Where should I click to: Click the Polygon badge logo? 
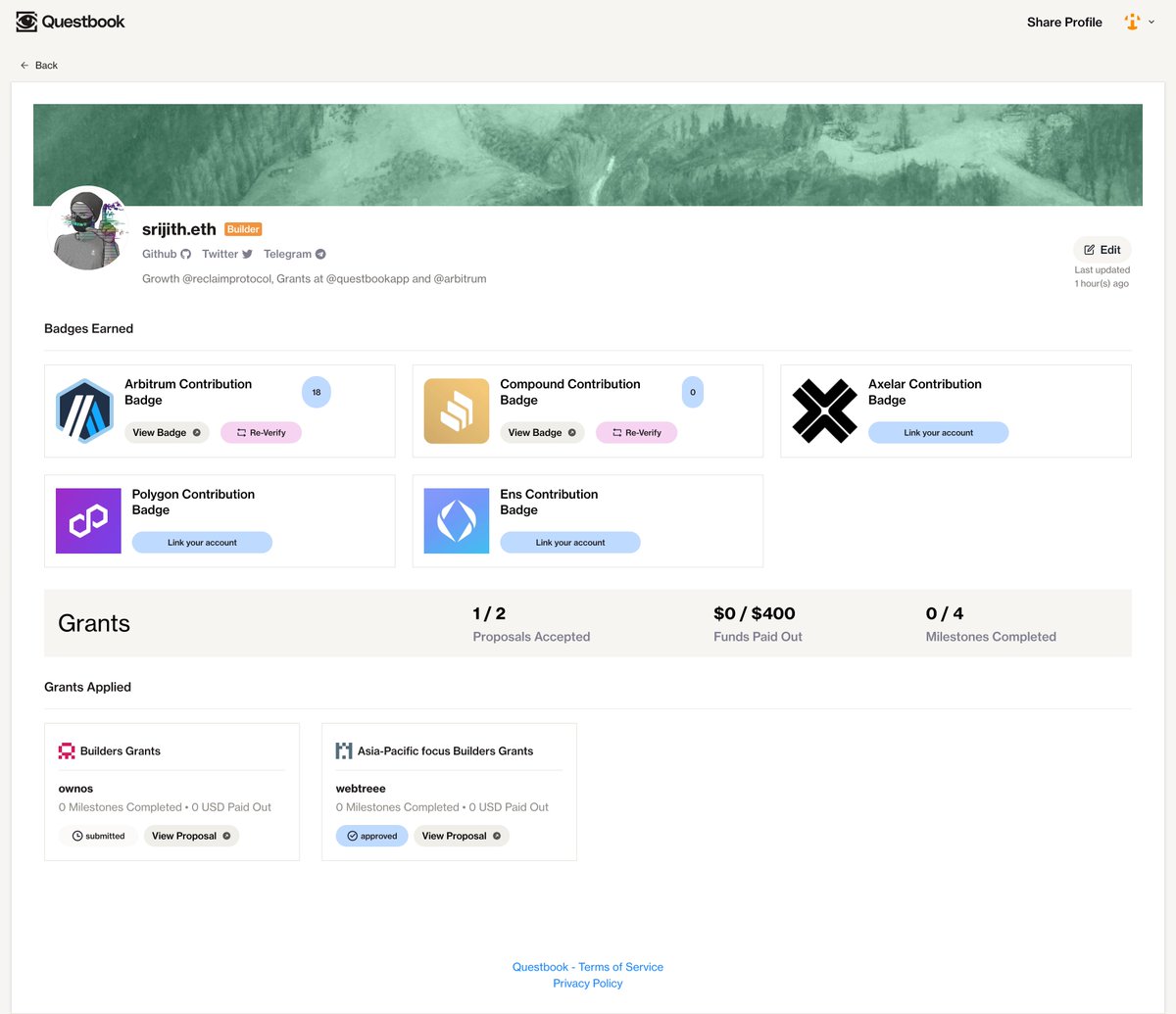(x=88, y=521)
